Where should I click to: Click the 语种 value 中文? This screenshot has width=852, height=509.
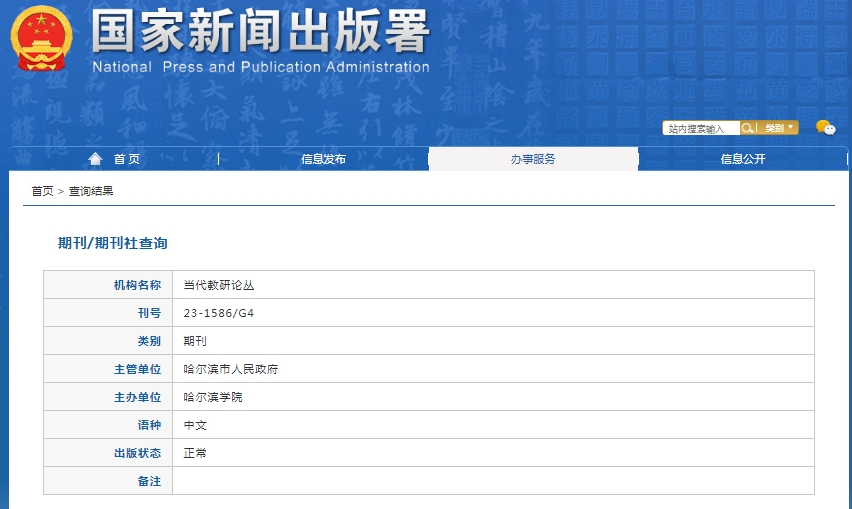coord(195,425)
